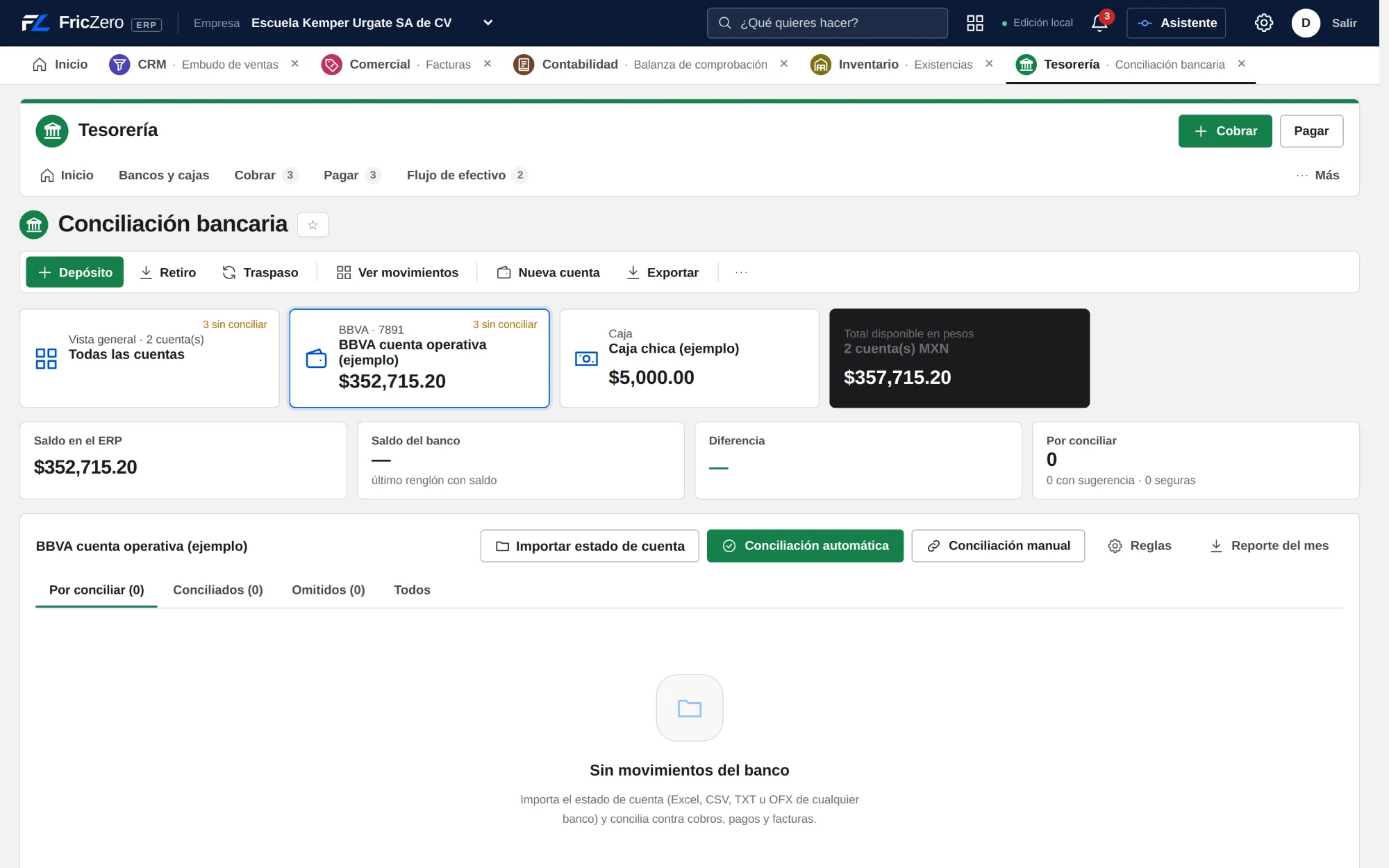Select the Conciliados (0) tab
This screenshot has height=868, width=1389.
point(217,590)
